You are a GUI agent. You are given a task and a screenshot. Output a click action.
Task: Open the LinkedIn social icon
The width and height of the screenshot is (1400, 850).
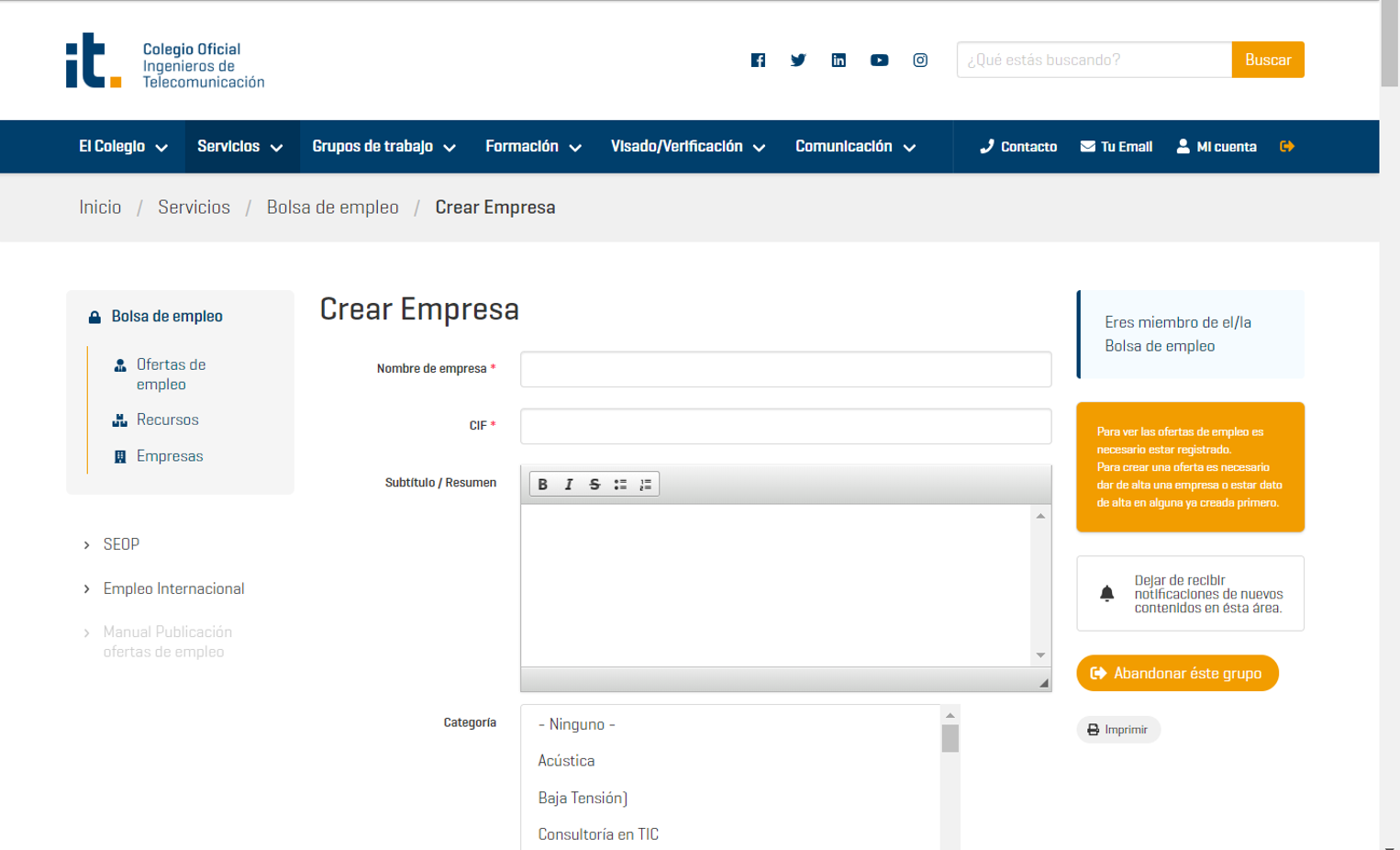(839, 61)
